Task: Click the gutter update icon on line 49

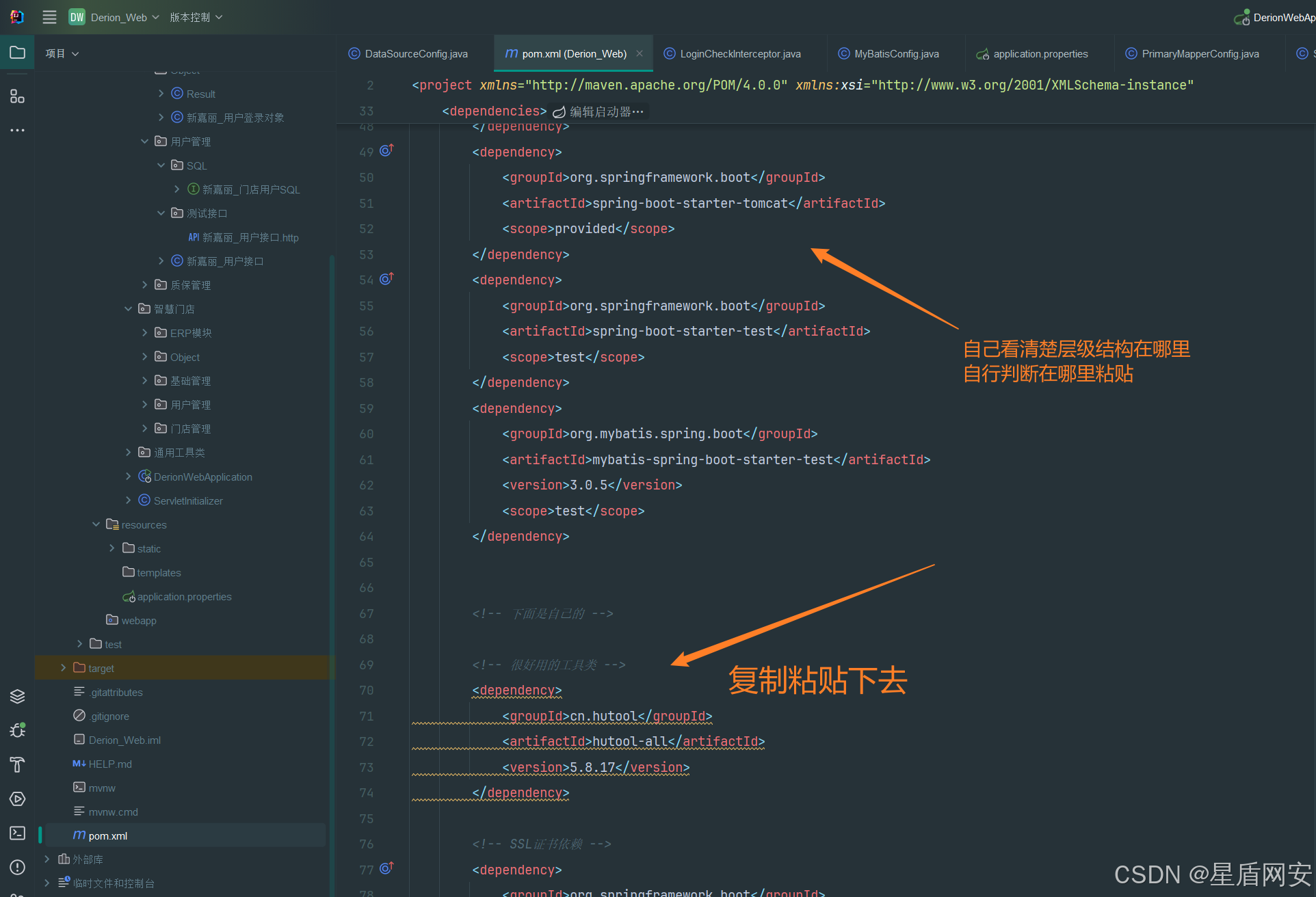Action: click(386, 150)
